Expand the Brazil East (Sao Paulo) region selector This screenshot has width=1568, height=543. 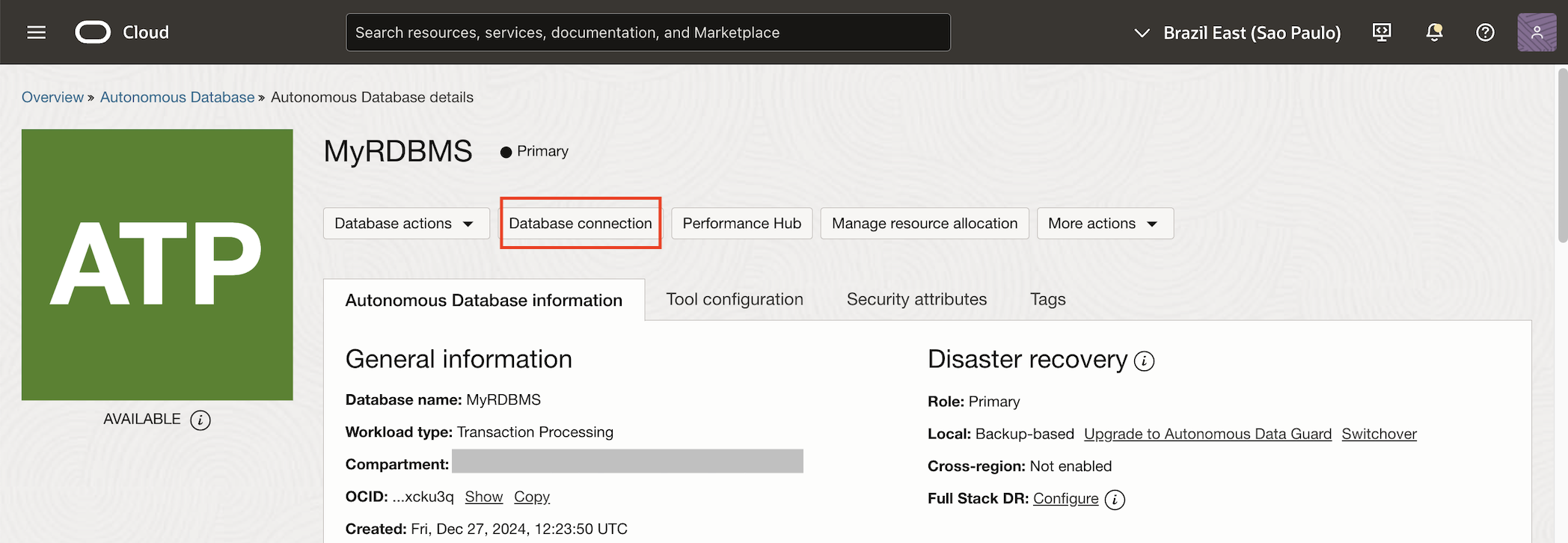pyautogui.click(x=1238, y=33)
